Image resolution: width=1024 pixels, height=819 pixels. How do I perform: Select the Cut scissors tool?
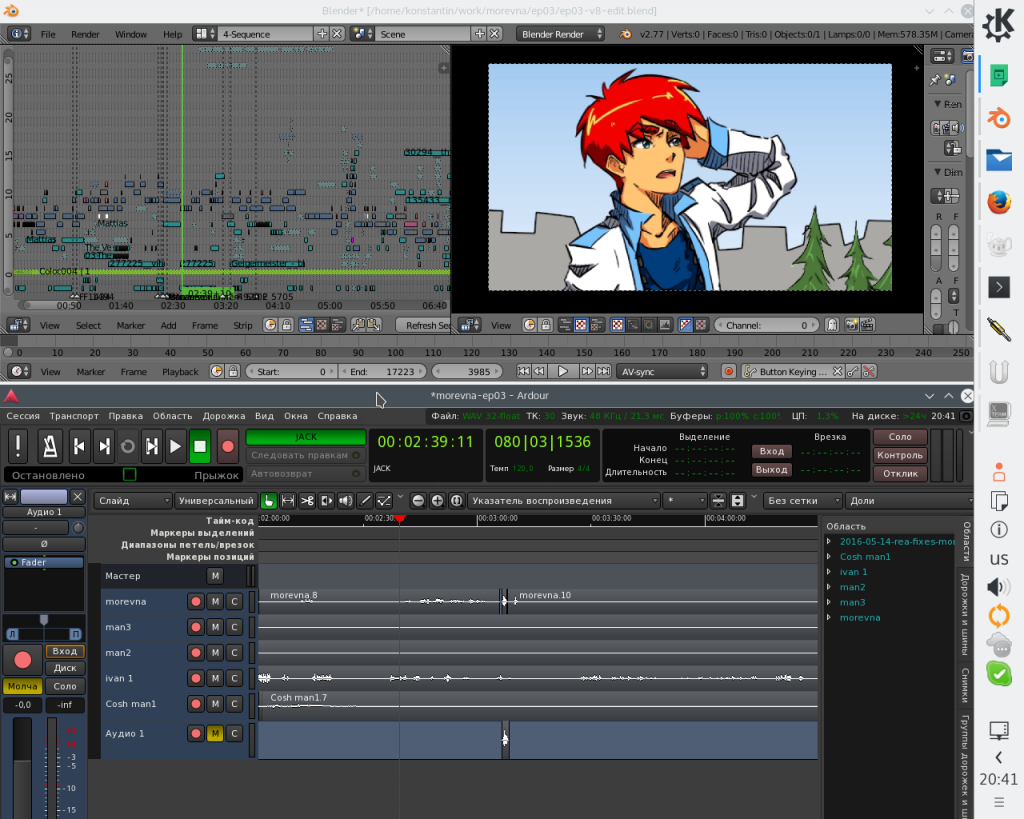tap(307, 501)
